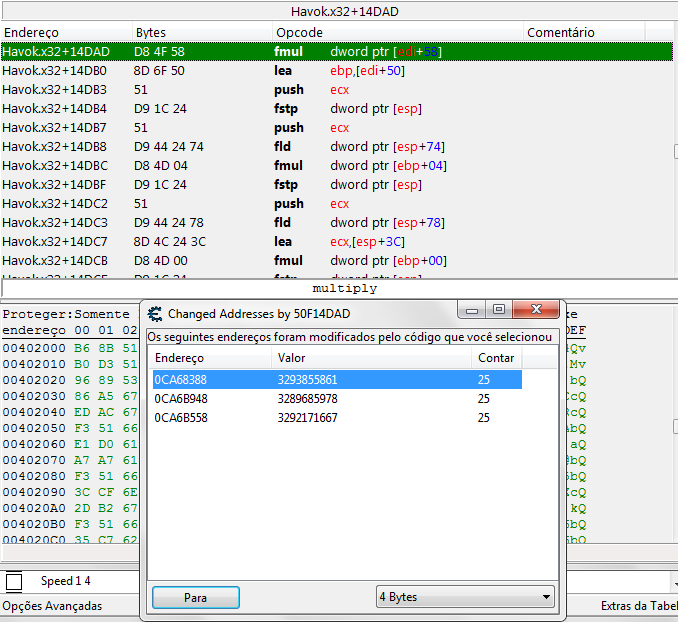Image resolution: width=678 pixels, height=622 pixels.
Task: Open the 4 Bytes value type dropdown
Action: (465, 597)
